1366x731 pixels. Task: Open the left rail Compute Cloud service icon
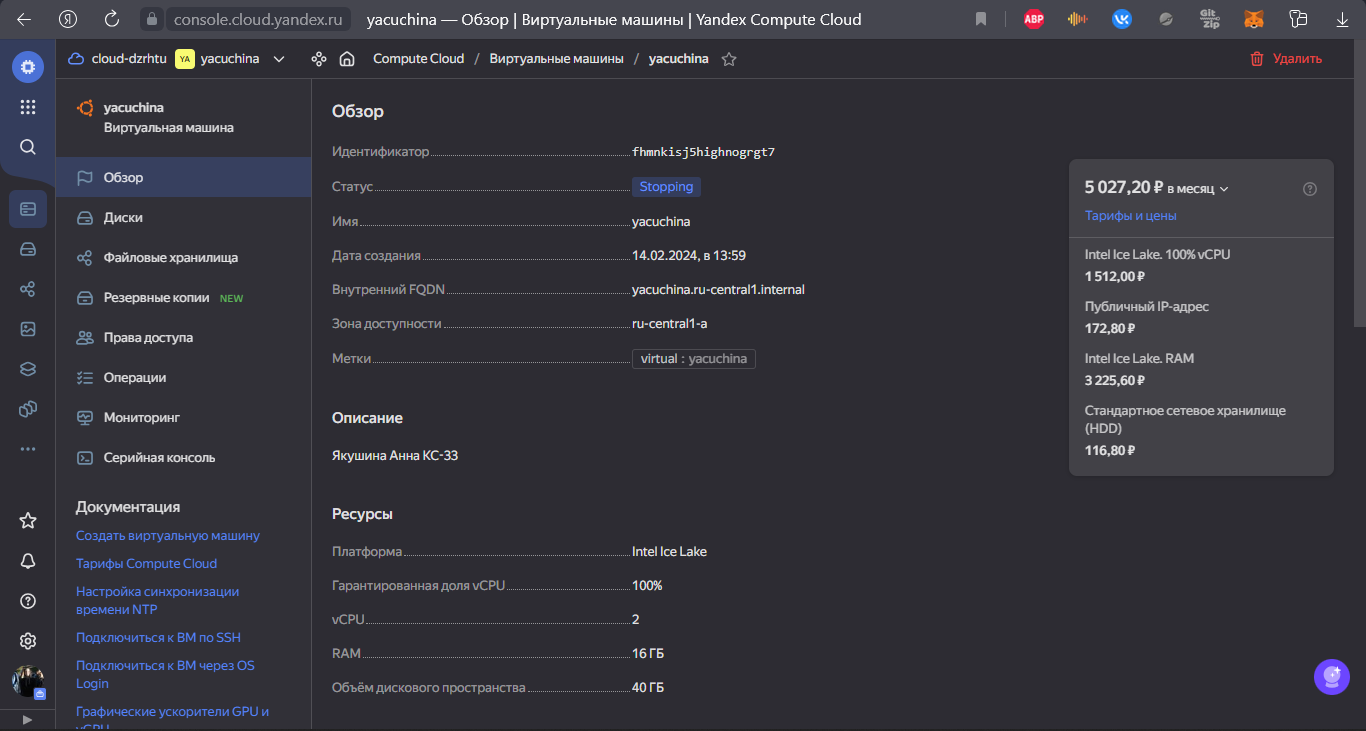(x=28, y=209)
